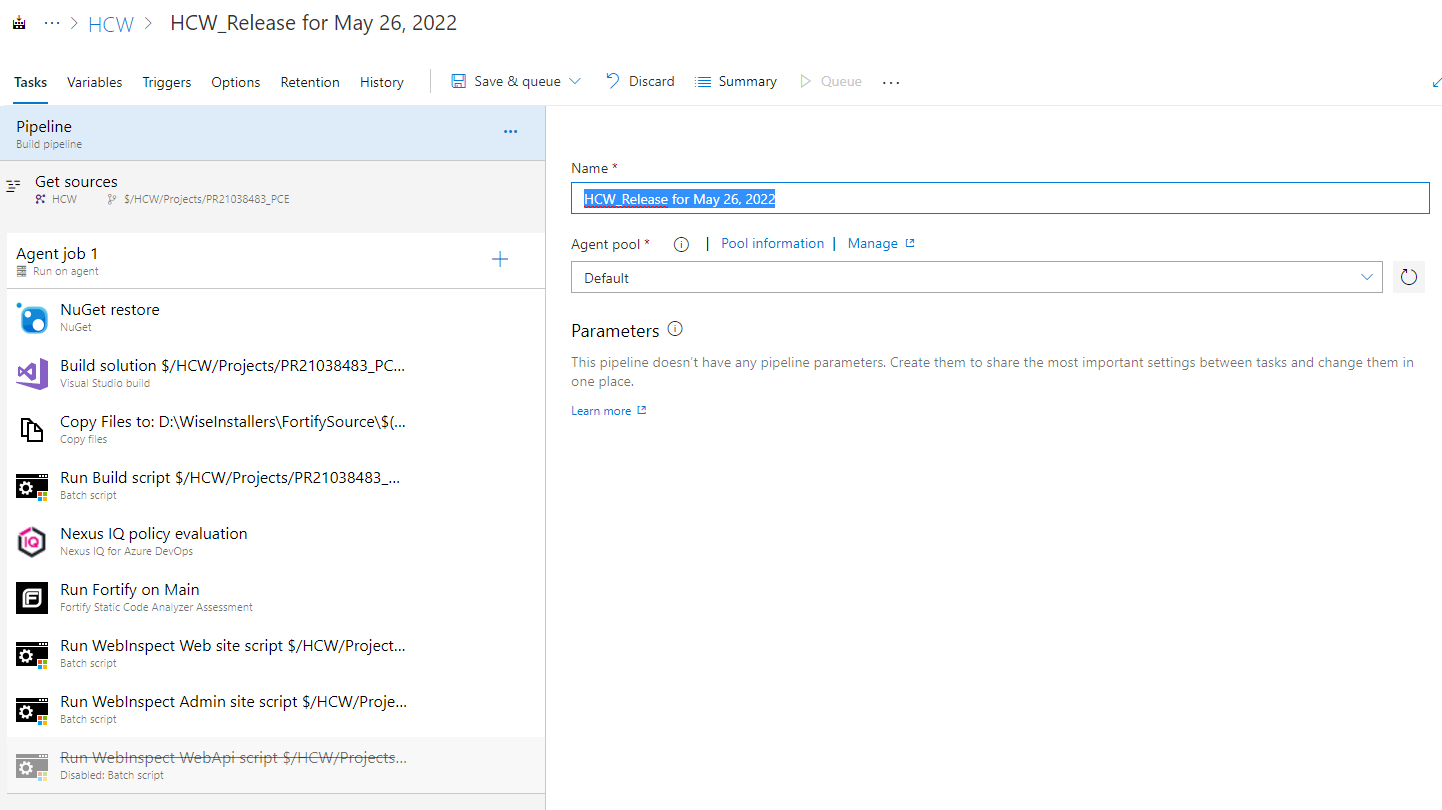Open the Pipeline more options ellipsis
Image resolution: width=1442 pixels, height=810 pixels.
point(510,132)
